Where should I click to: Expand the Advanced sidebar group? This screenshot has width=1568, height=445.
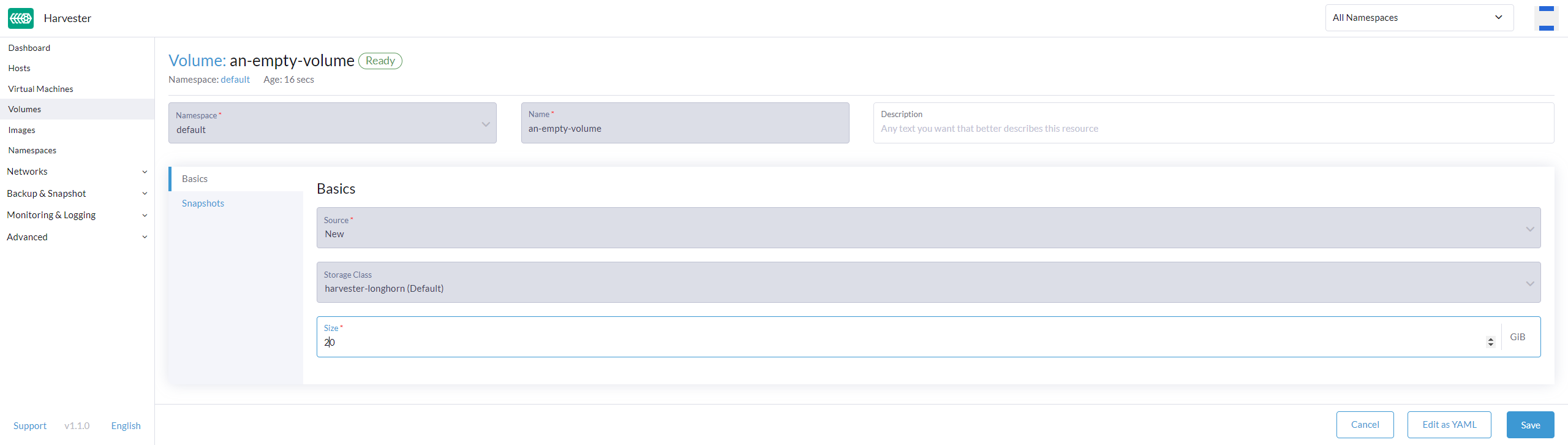point(77,237)
